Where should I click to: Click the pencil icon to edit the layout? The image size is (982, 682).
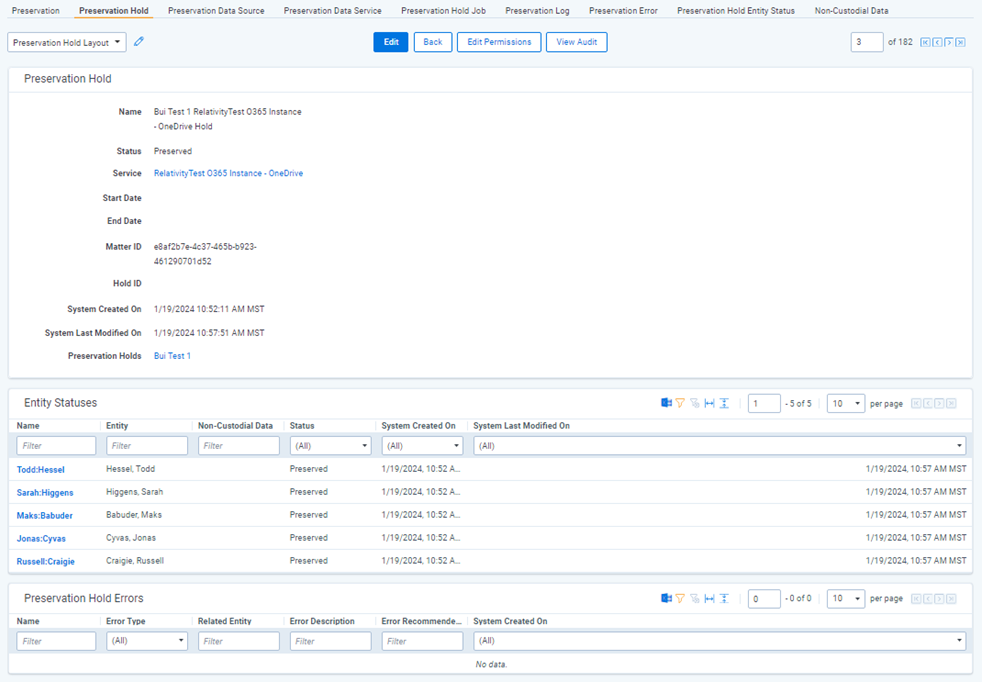pyautogui.click(x=139, y=41)
